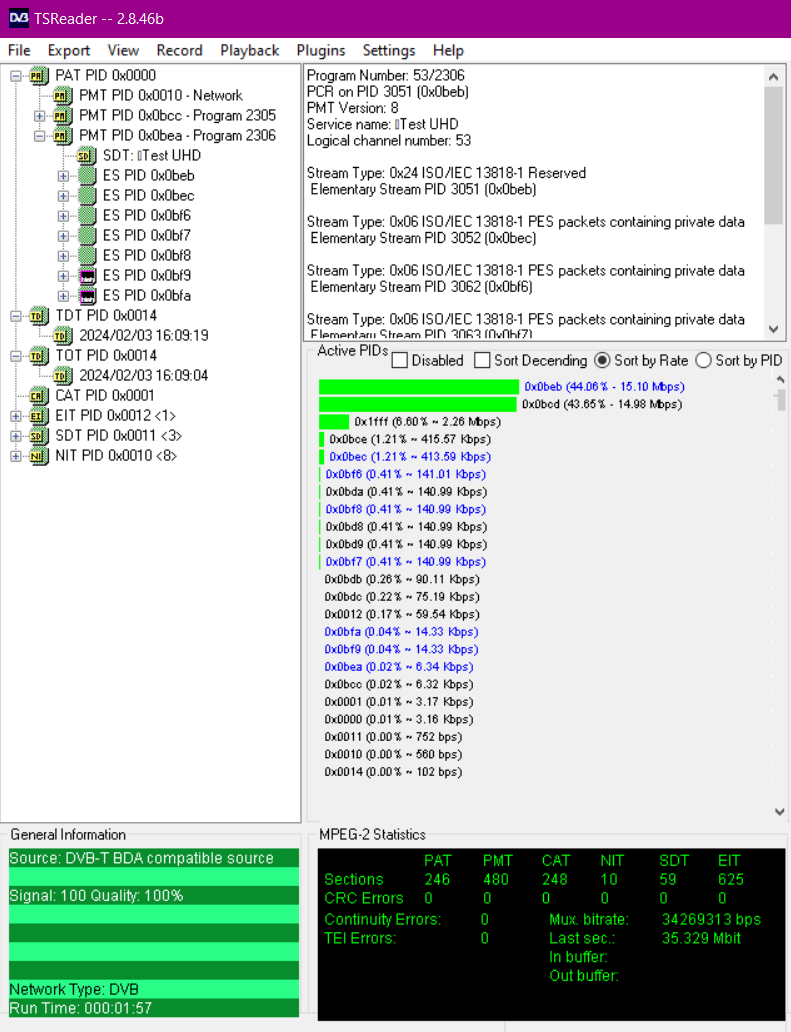The width and height of the screenshot is (791, 1032).
Task: Select the TDT PID 0x0014 icon
Action: pyautogui.click(x=39, y=316)
